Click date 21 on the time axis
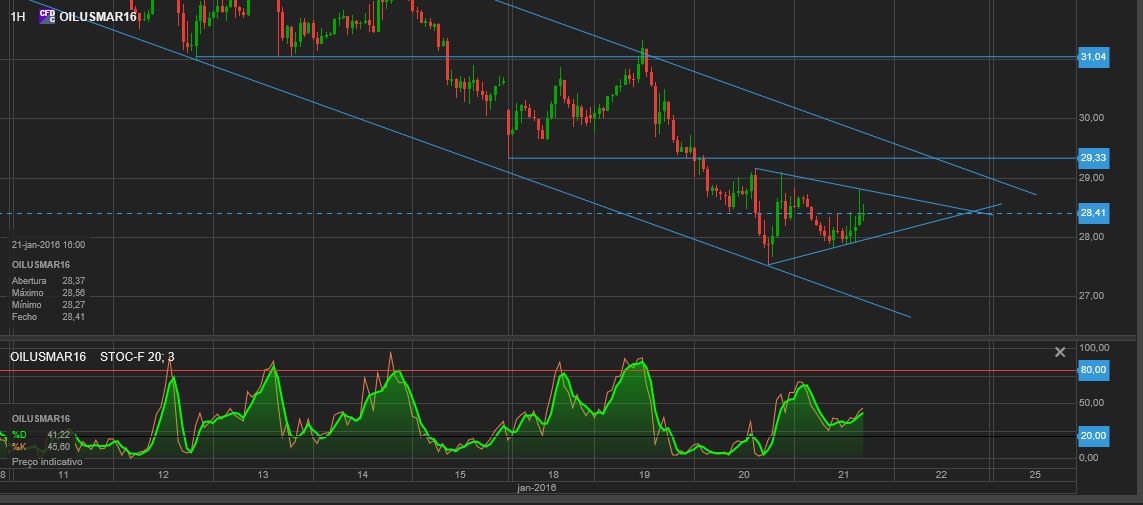This screenshot has height=505, width=1143. coord(843,475)
